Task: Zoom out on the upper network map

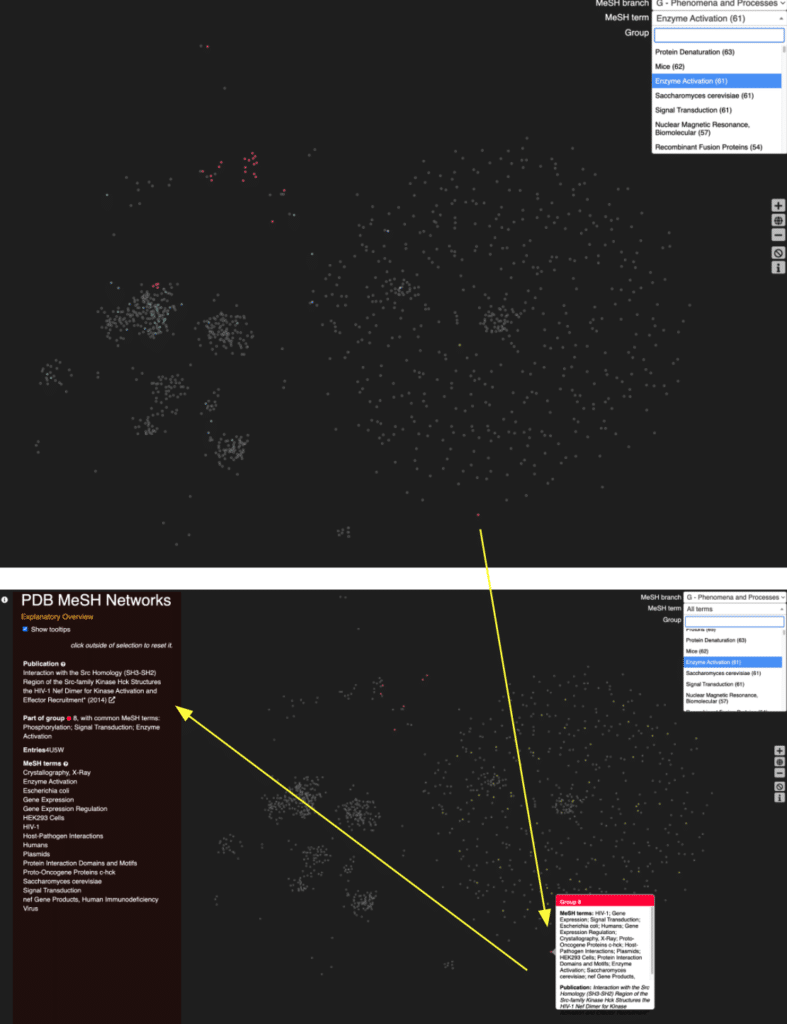Action: (x=778, y=236)
